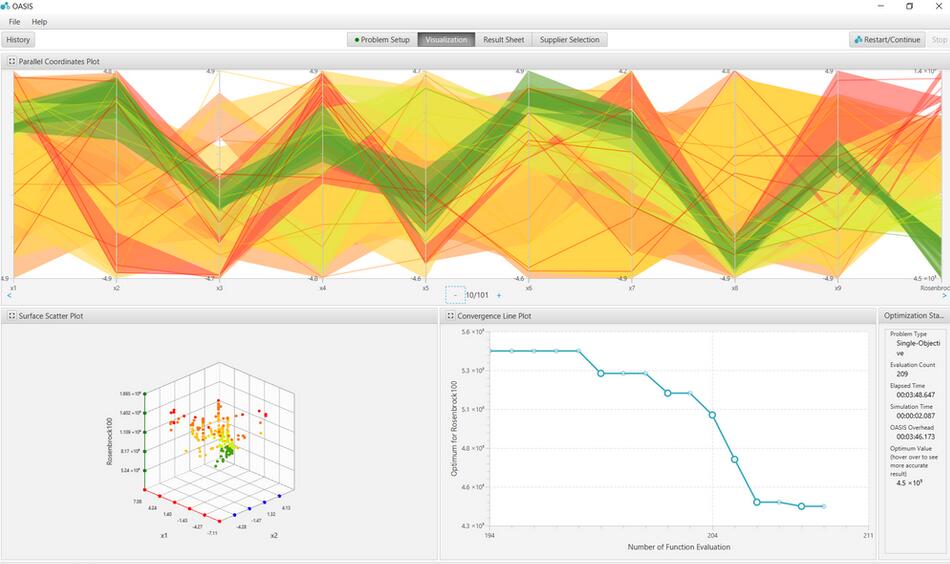Click the Optimum Value 4.5 ×10⁵ reading
This screenshot has height=564, width=950.
click(x=909, y=483)
